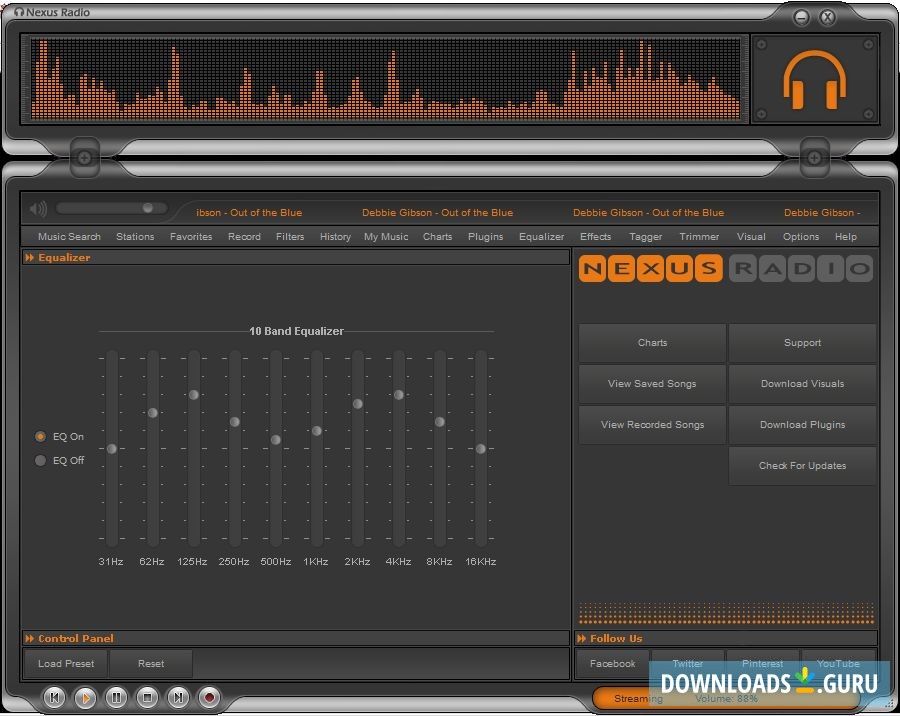Select EQ Off
900x716 pixels.
click(41, 460)
